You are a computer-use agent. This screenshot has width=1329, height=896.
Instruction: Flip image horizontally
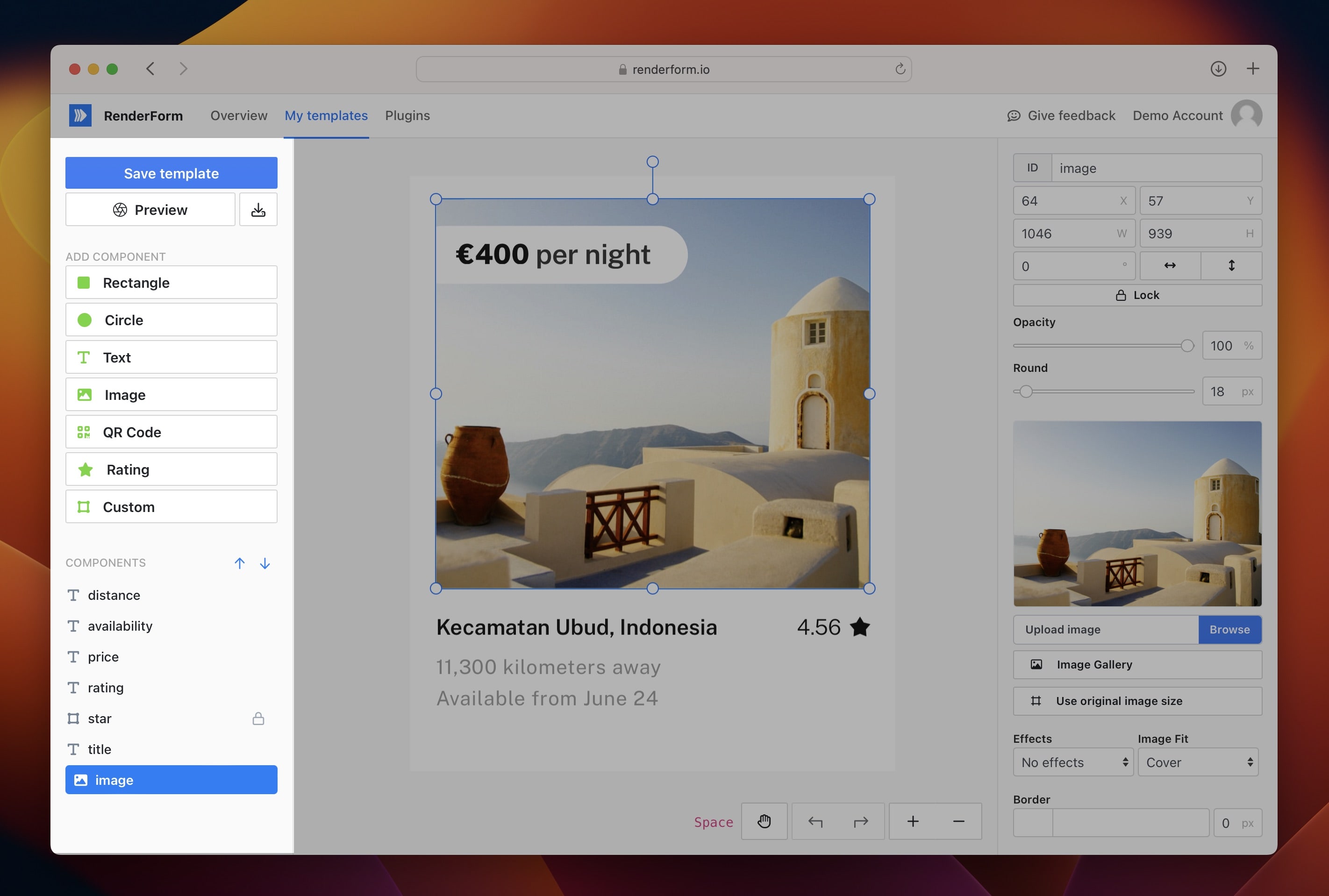coord(1170,266)
